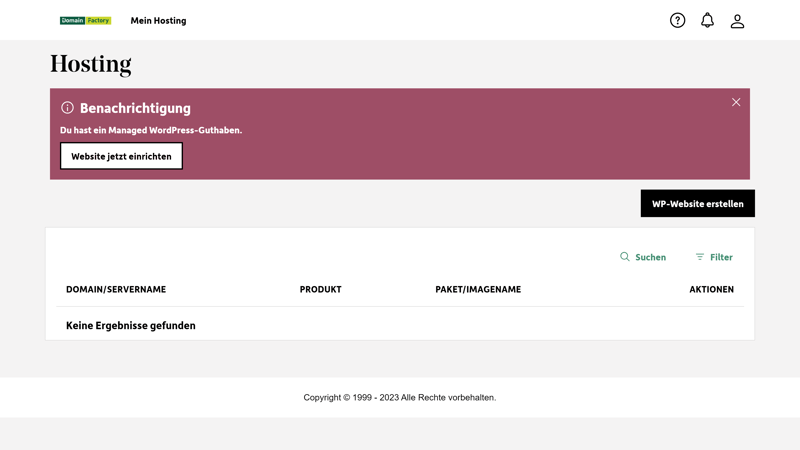Click the Hosting page heading
This screenshot has height=450, width=800.
[x=91, y=64]
